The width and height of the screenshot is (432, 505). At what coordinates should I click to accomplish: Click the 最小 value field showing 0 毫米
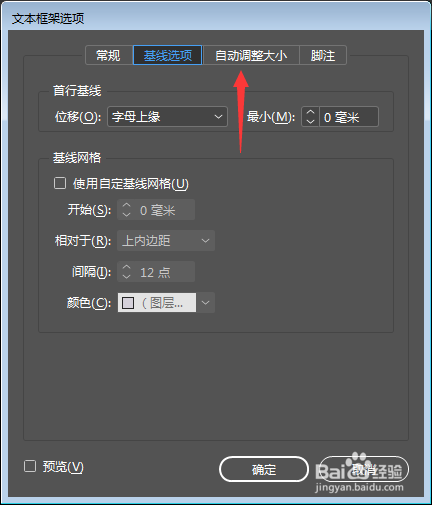pos(349,117)
